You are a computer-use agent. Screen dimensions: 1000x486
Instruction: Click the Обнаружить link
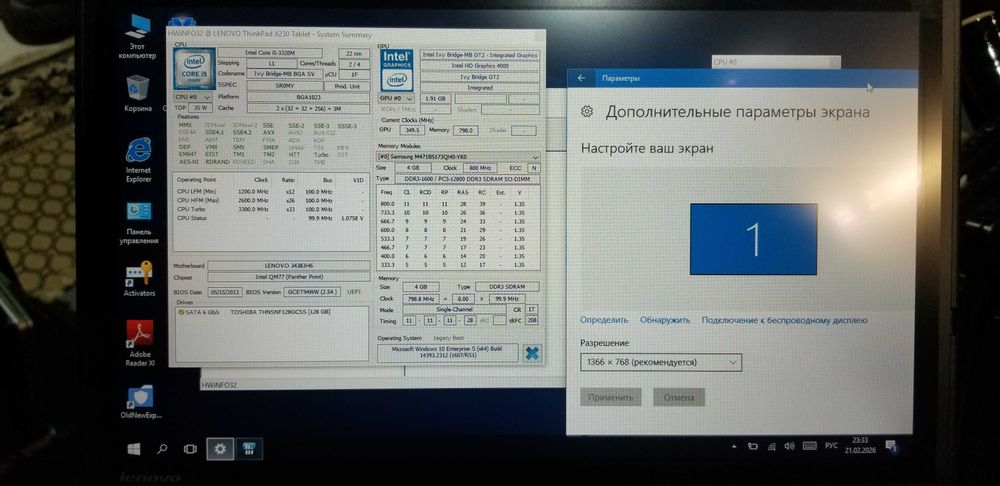[665, 320]
